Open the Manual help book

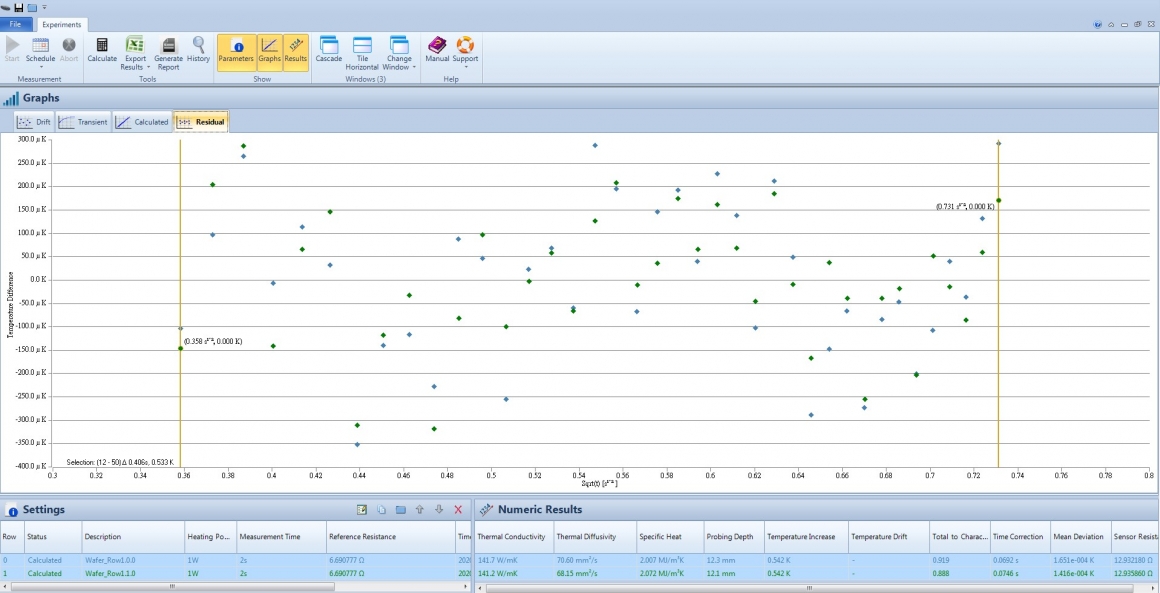coord(437,50)
